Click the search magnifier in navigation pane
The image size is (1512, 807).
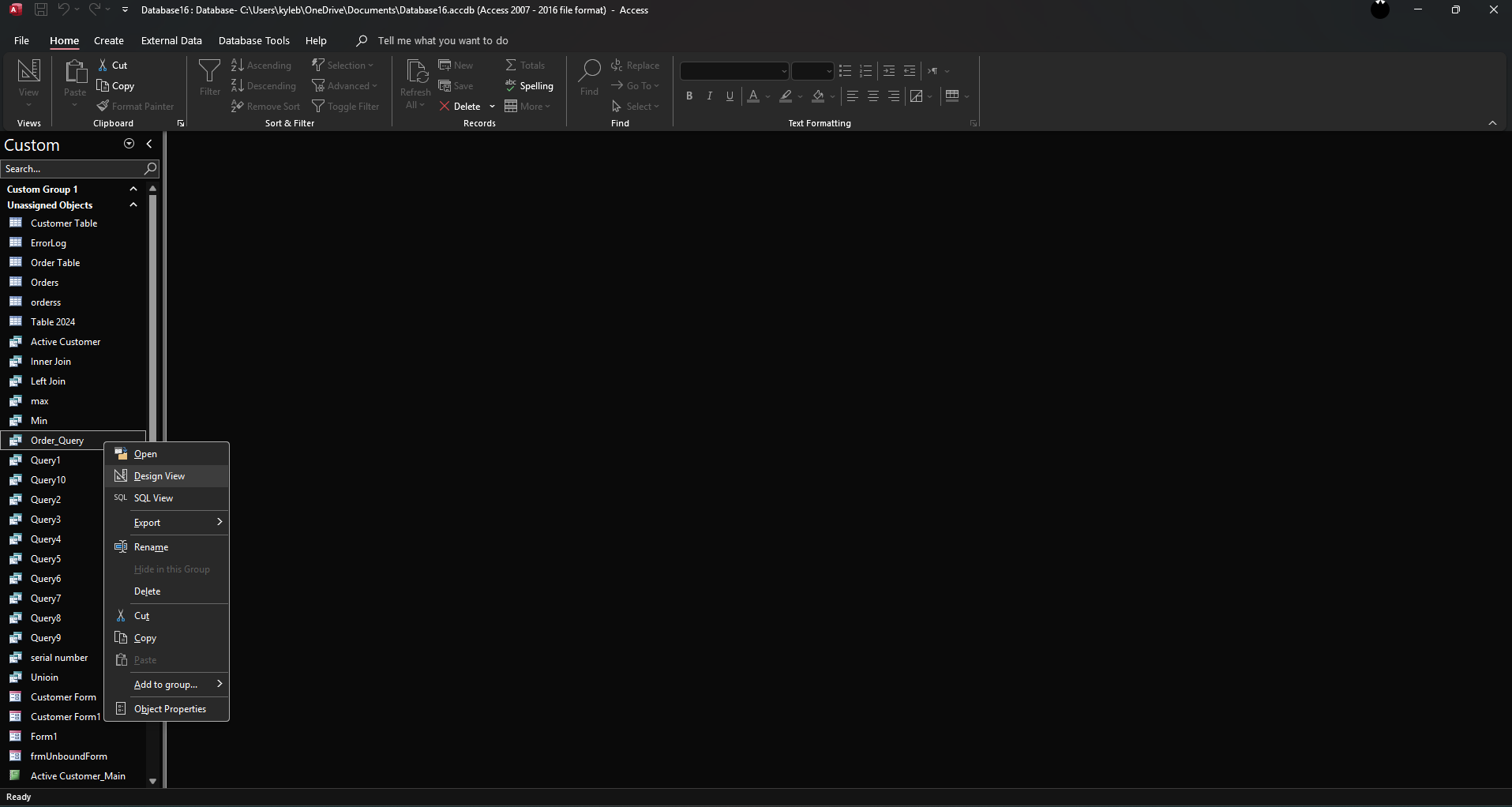click(151, 168)
